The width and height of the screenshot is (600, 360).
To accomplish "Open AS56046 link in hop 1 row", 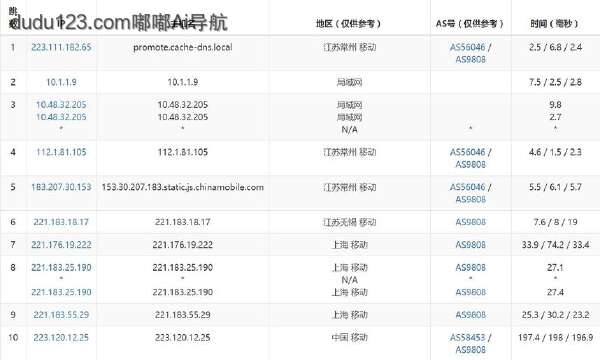I will pos(468,47).
